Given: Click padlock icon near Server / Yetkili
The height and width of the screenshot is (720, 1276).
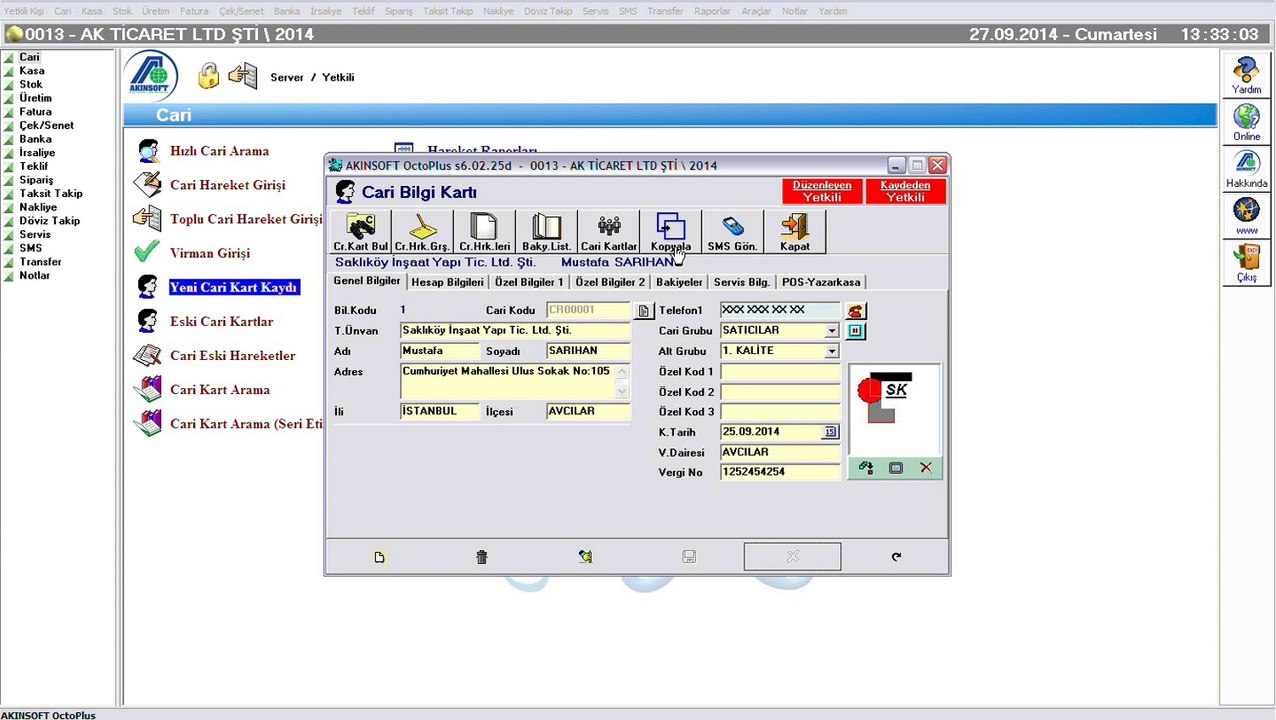Looking at the screenshot, I should [x=208, y=76].
